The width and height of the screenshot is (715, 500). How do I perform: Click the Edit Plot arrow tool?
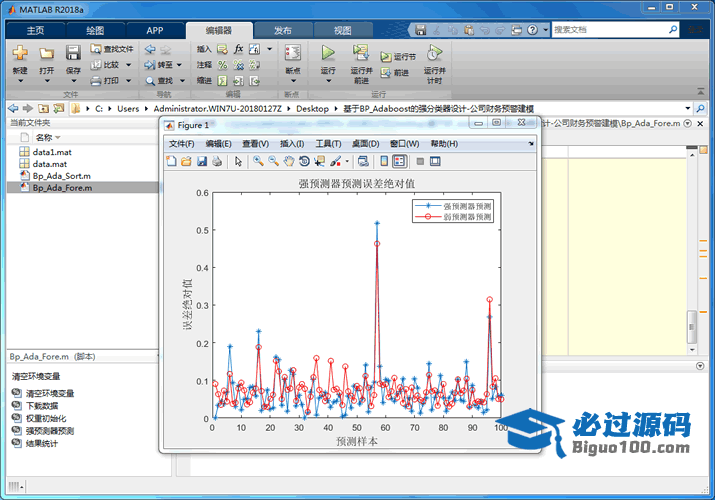[x=238, y=161]
